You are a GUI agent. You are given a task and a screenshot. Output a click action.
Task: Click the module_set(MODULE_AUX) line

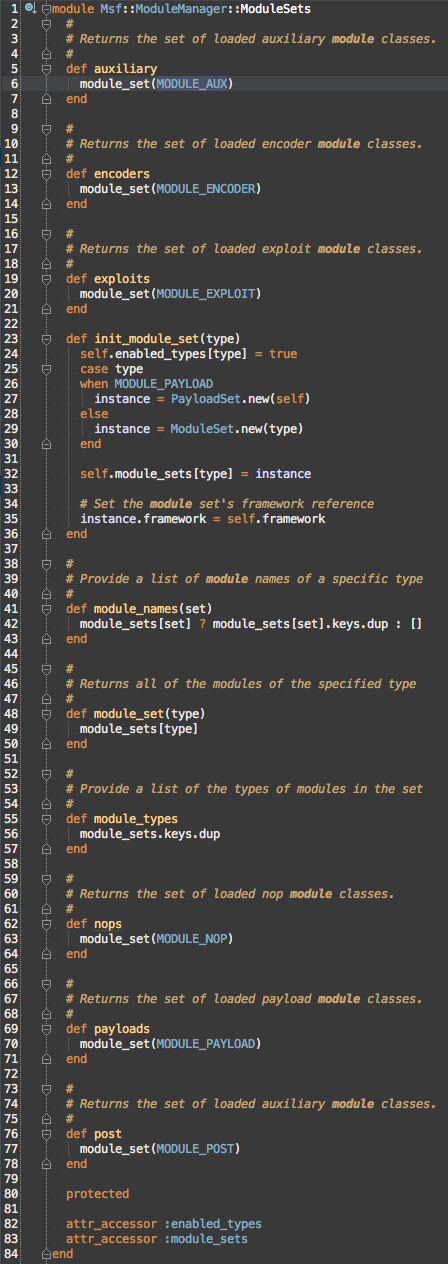(x=156, y=84)
